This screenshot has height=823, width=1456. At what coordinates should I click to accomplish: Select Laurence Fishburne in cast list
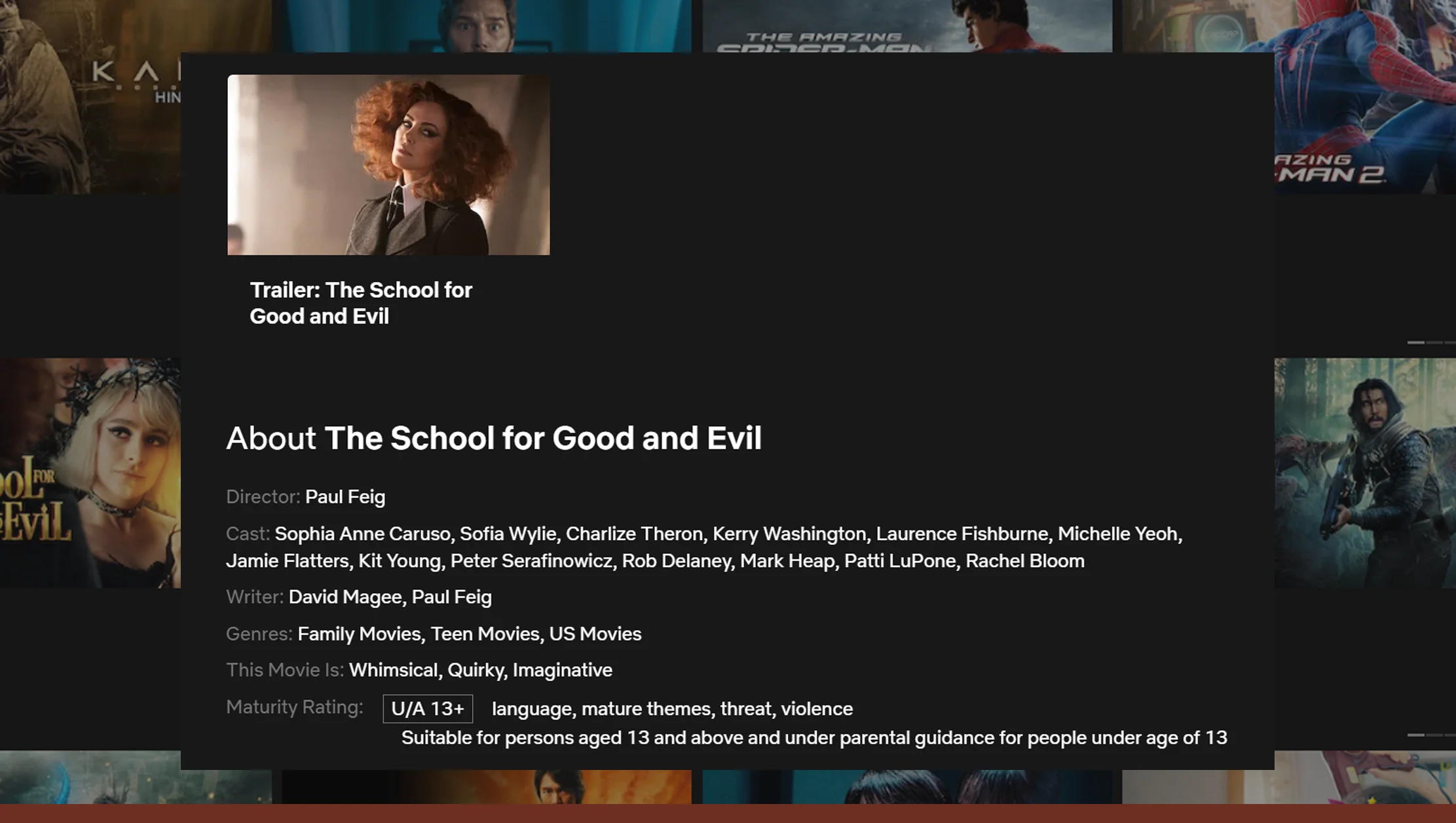click(962, 534)
